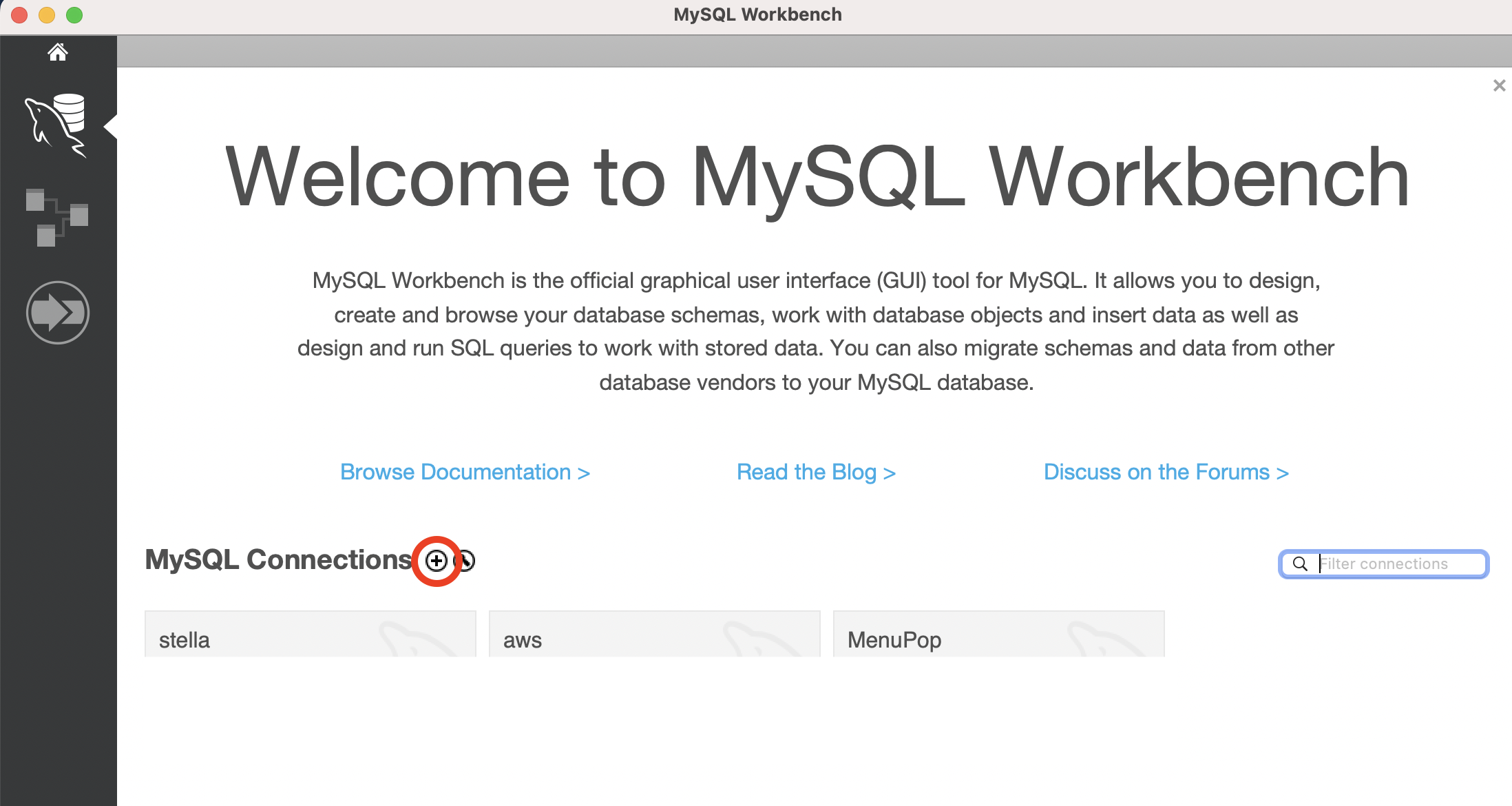
Task: Dismiss the welcome message with the X
Action: pos(1499,85)
